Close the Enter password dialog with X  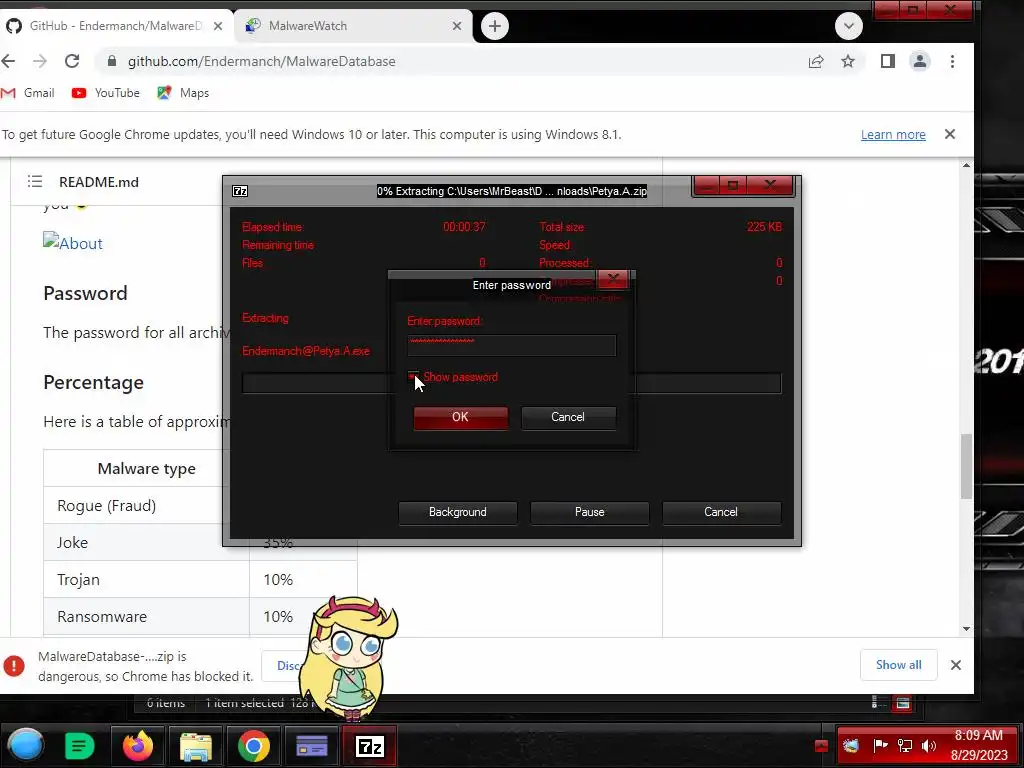[613, 280]
